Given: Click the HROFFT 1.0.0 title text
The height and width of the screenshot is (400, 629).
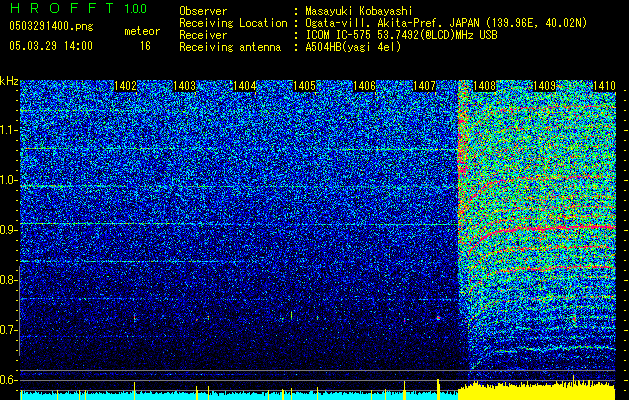Looking at the screenshot, I should point(78,8).
